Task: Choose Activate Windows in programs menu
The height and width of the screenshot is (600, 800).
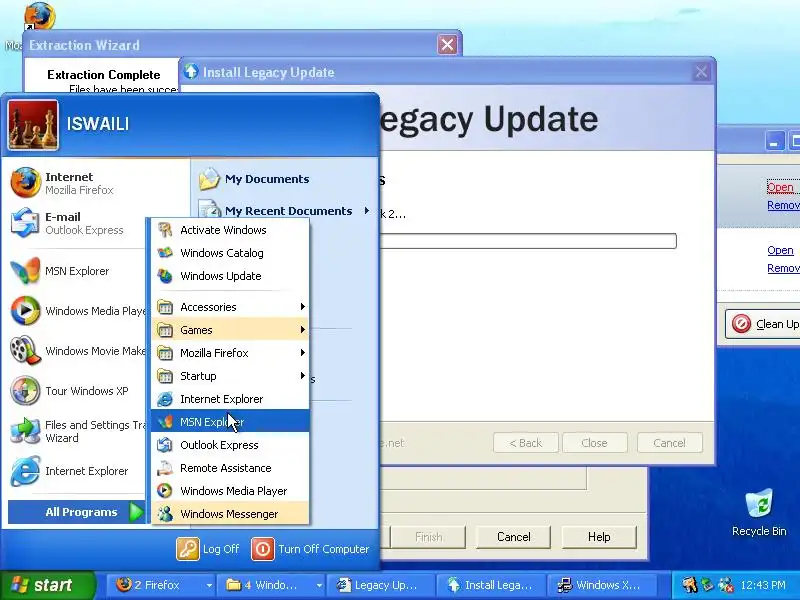Action: point(230,230)
